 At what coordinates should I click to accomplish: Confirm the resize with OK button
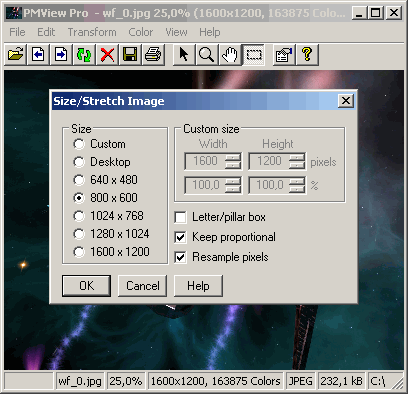click(86, 286)
